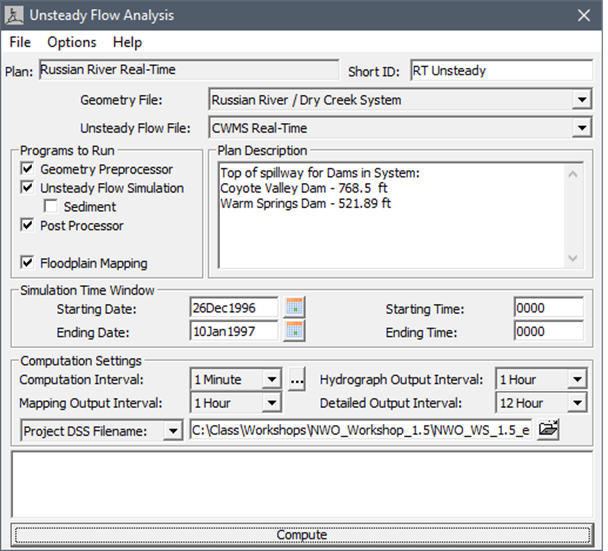
Task: Enable the Sediment checkbox
Action: pos(50,206)
